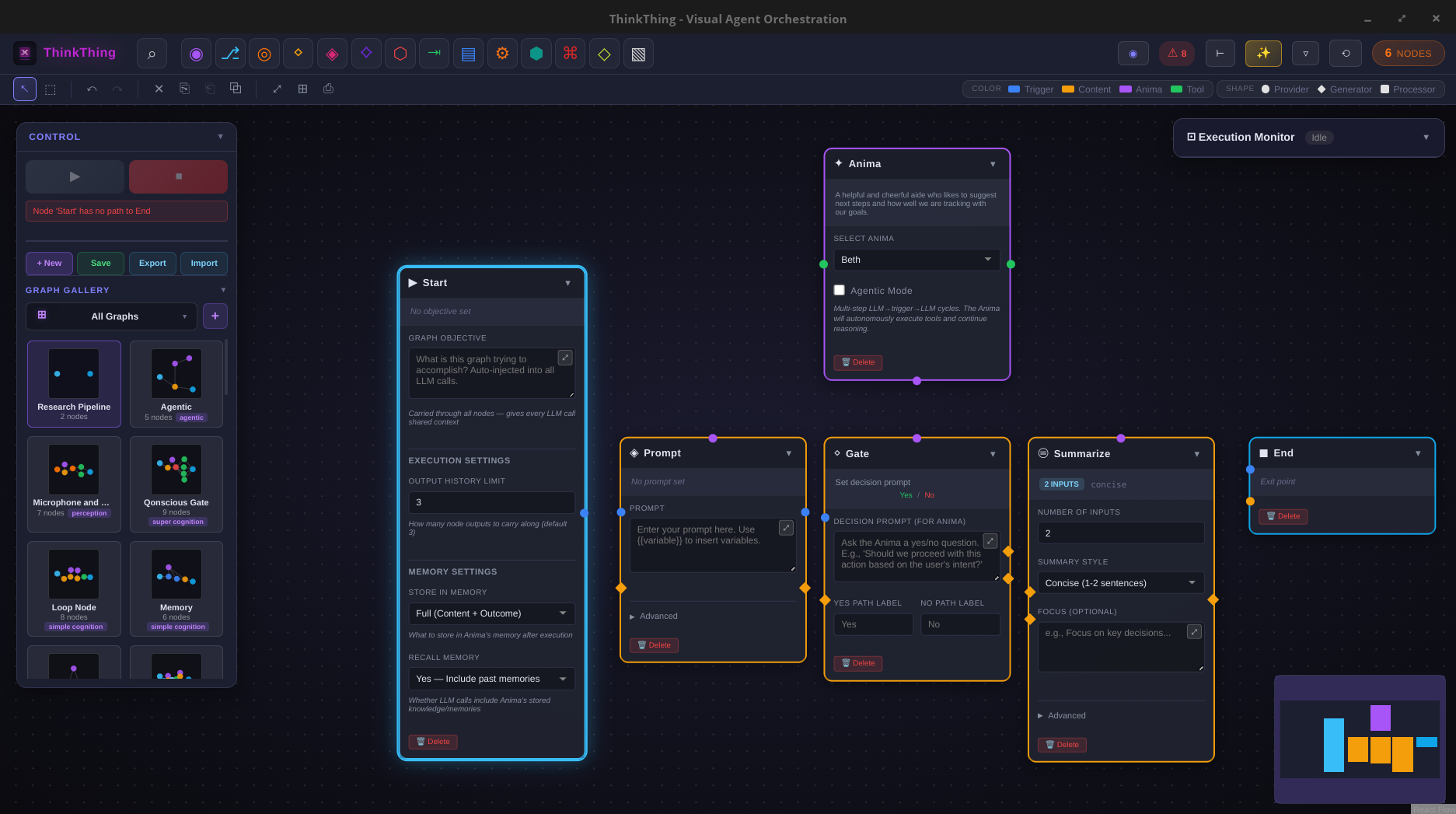The height and width of the screenshot is (814, 1456).
Task: Click the Export button
Action: [152, 264]
